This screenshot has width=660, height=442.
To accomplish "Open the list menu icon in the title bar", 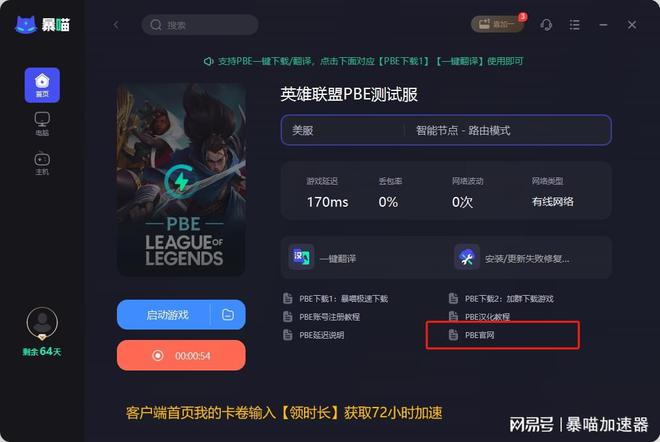I will pos(575,25).
